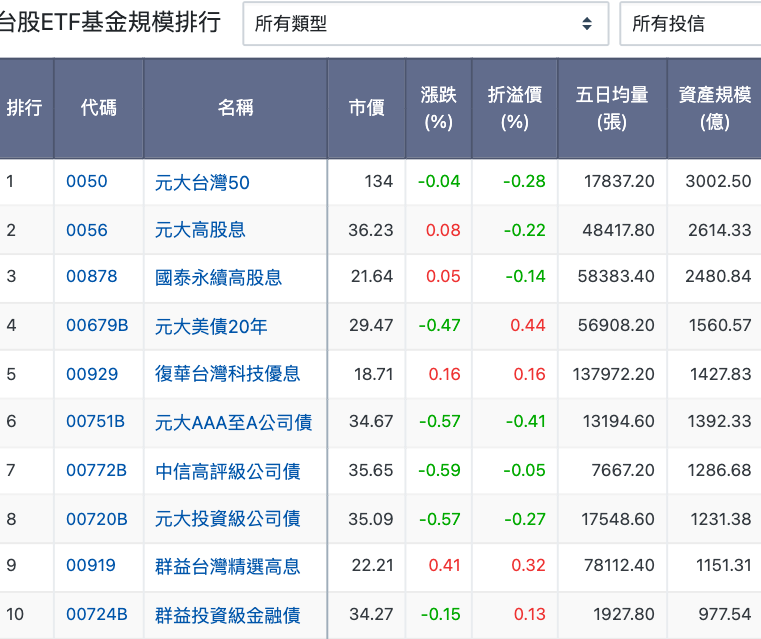Open 元大美債20年 fund link
The image size is (761, 639).
[x=211, y=326]
